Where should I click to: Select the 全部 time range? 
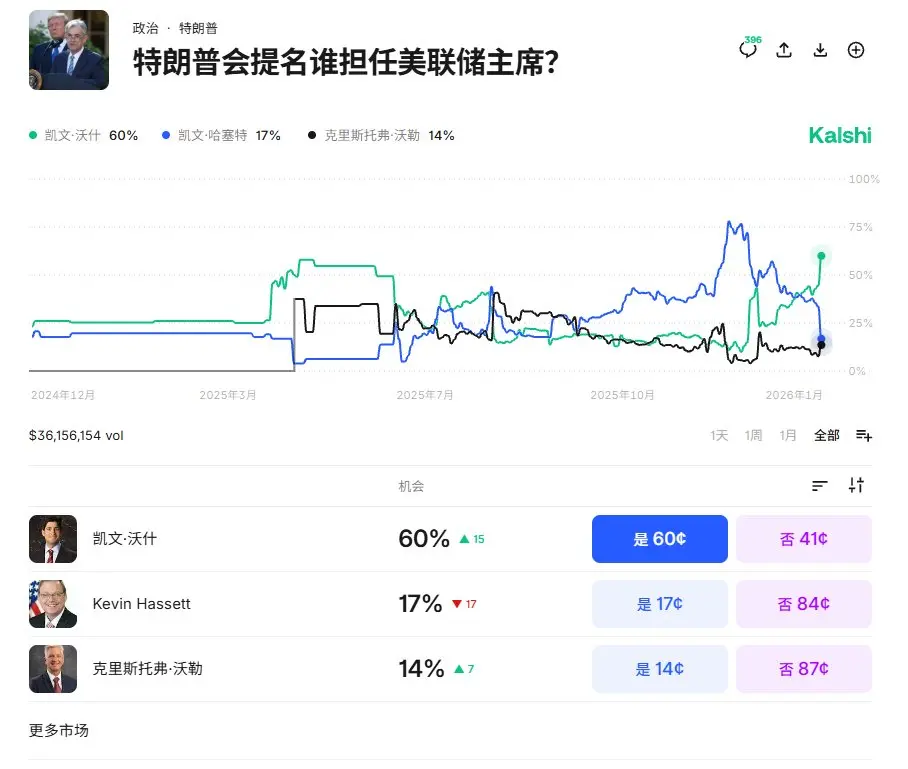(826, 435)
